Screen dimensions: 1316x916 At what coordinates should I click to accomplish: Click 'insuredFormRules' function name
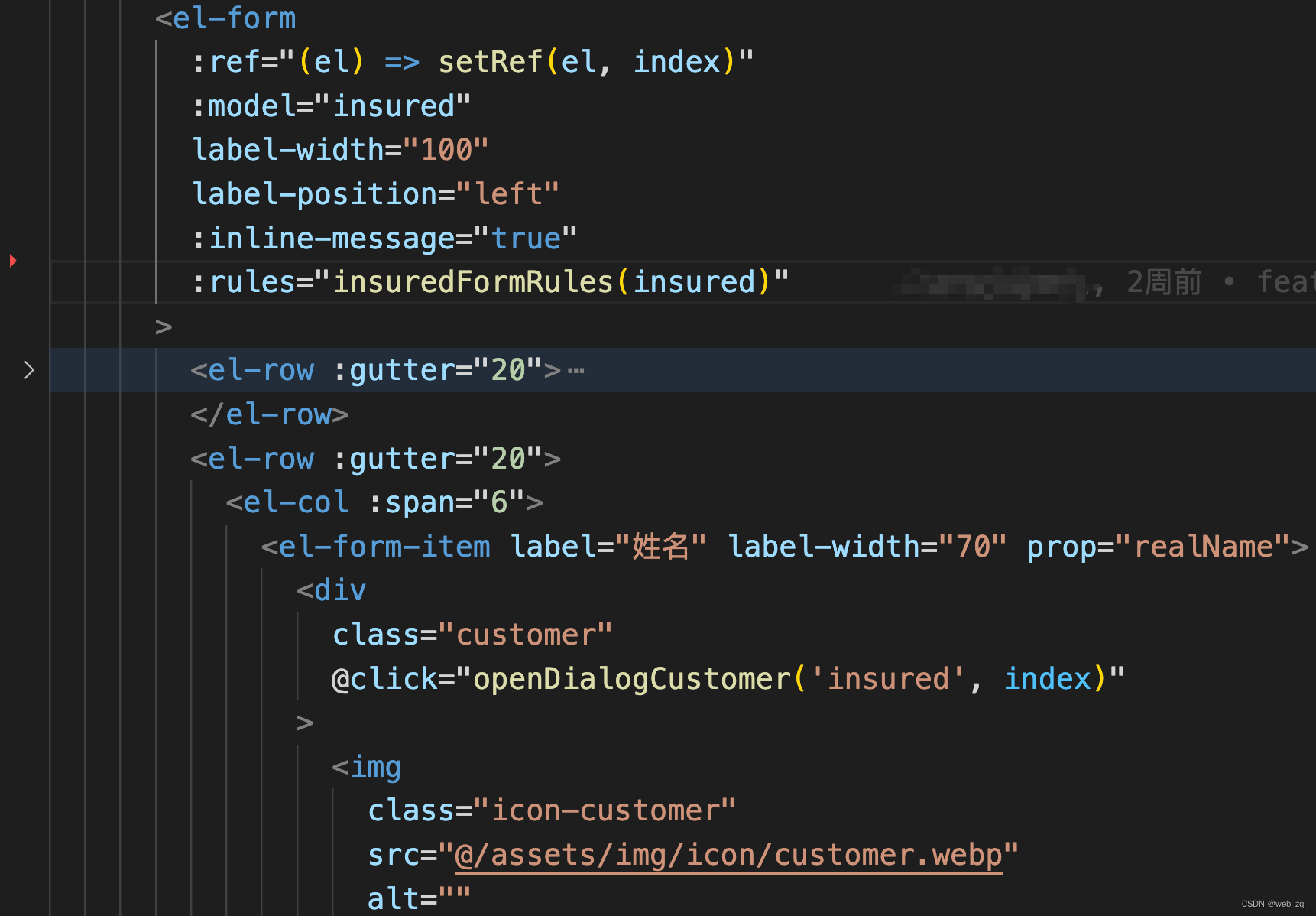pos(474,282)
